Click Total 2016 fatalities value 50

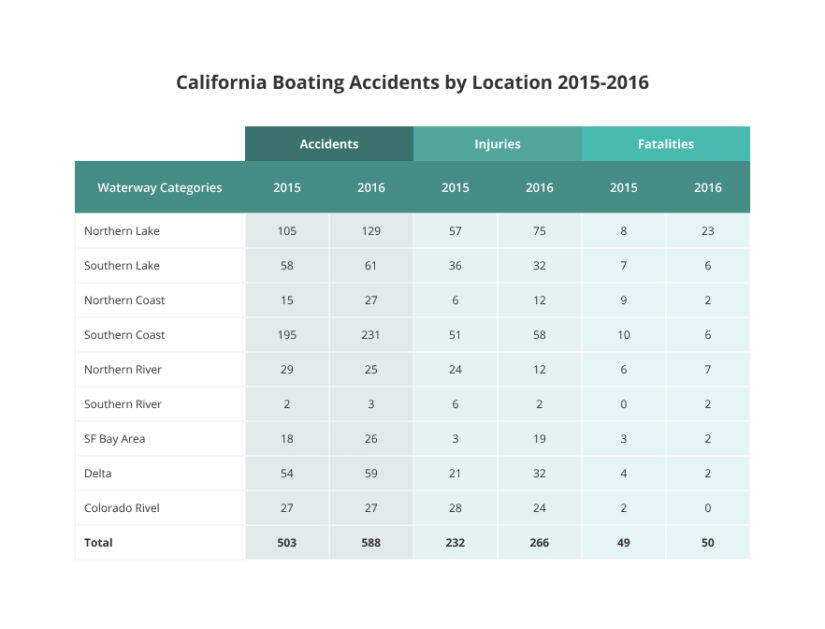point(708,543)
